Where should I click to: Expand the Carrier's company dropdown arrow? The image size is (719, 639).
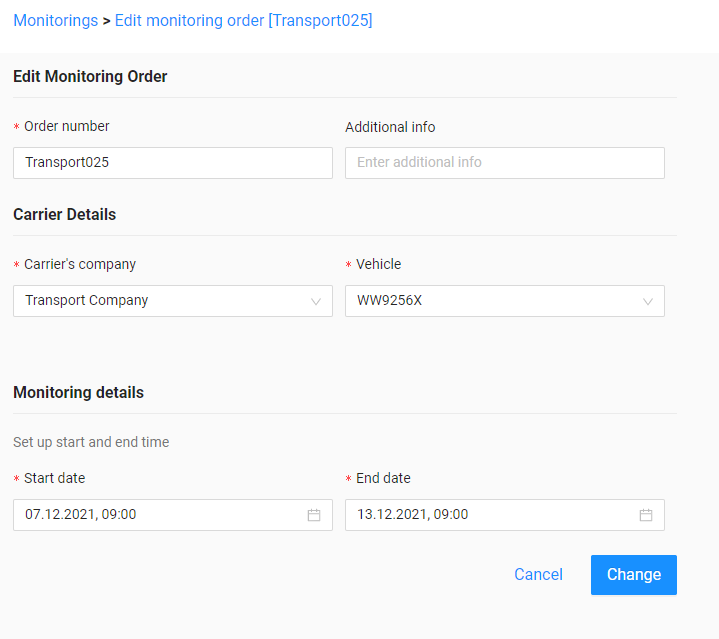[x=316, y=301]
